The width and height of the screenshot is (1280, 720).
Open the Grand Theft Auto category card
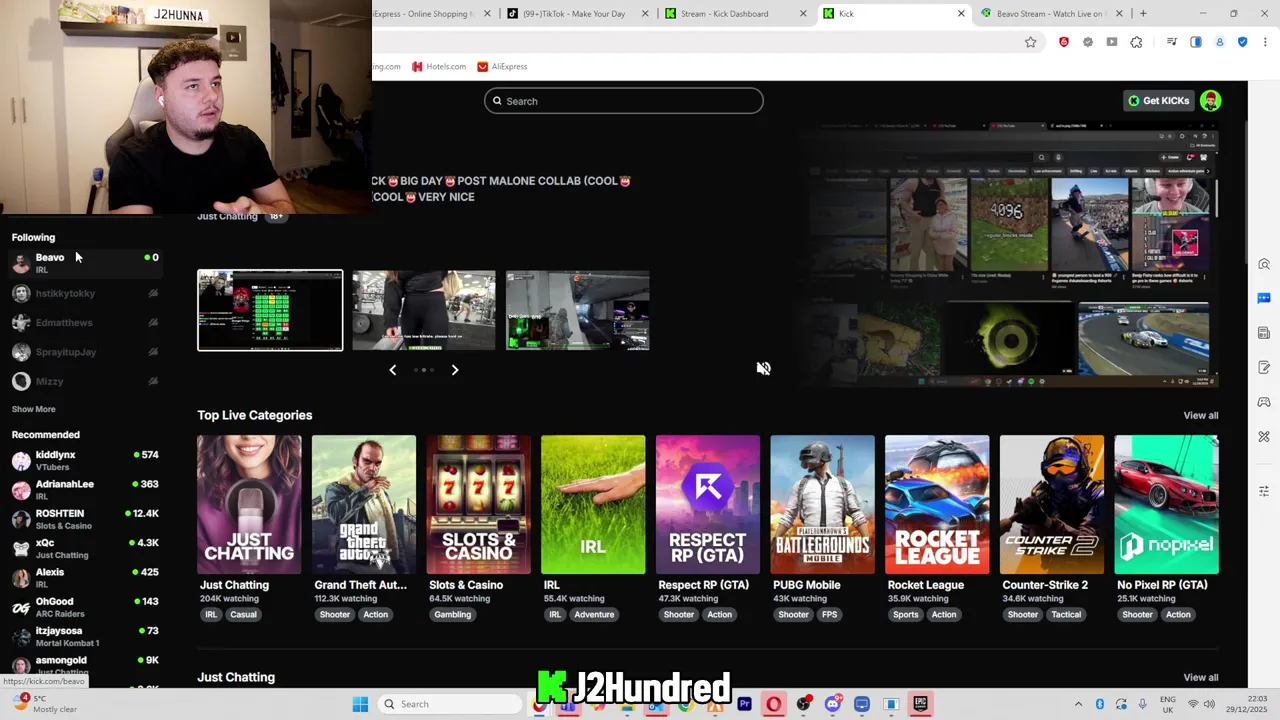click(364, 504)
